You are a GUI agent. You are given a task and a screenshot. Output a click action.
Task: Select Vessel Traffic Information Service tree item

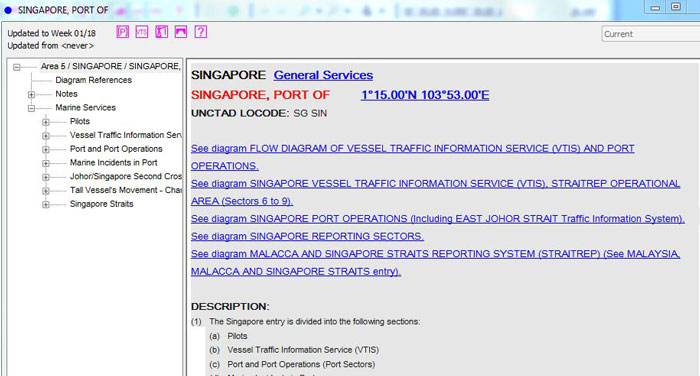coord(125,135)
